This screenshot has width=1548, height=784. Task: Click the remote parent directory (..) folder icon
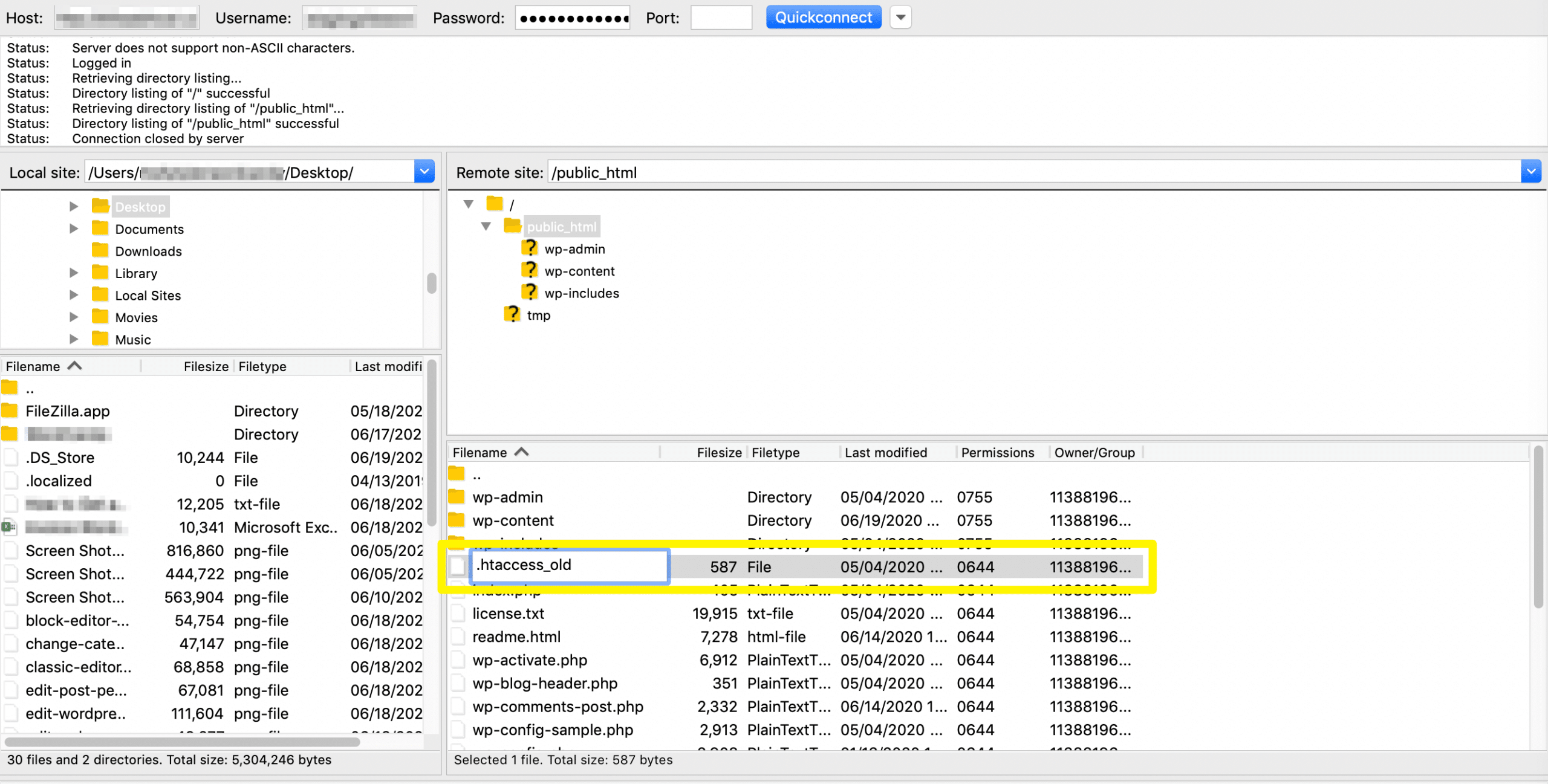pyautogui.click(x=457, y=474)
